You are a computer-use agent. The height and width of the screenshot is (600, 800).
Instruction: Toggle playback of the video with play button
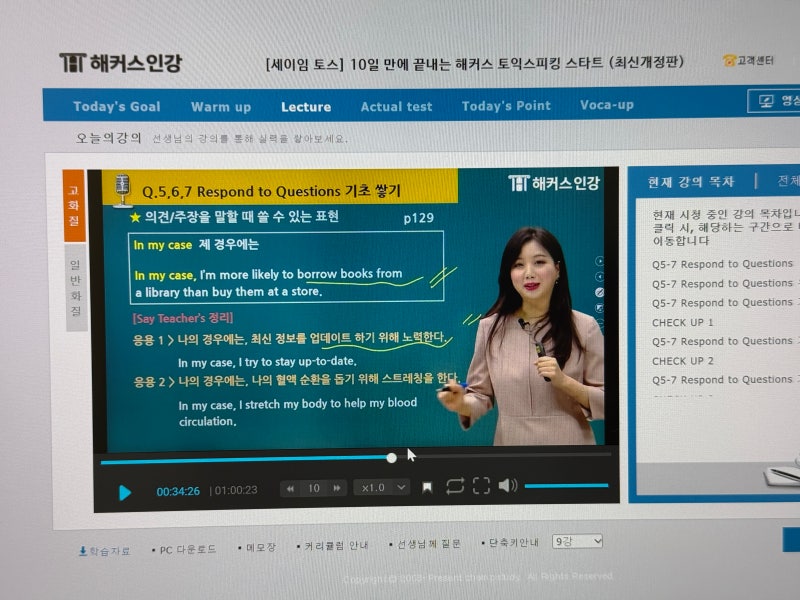124,490
